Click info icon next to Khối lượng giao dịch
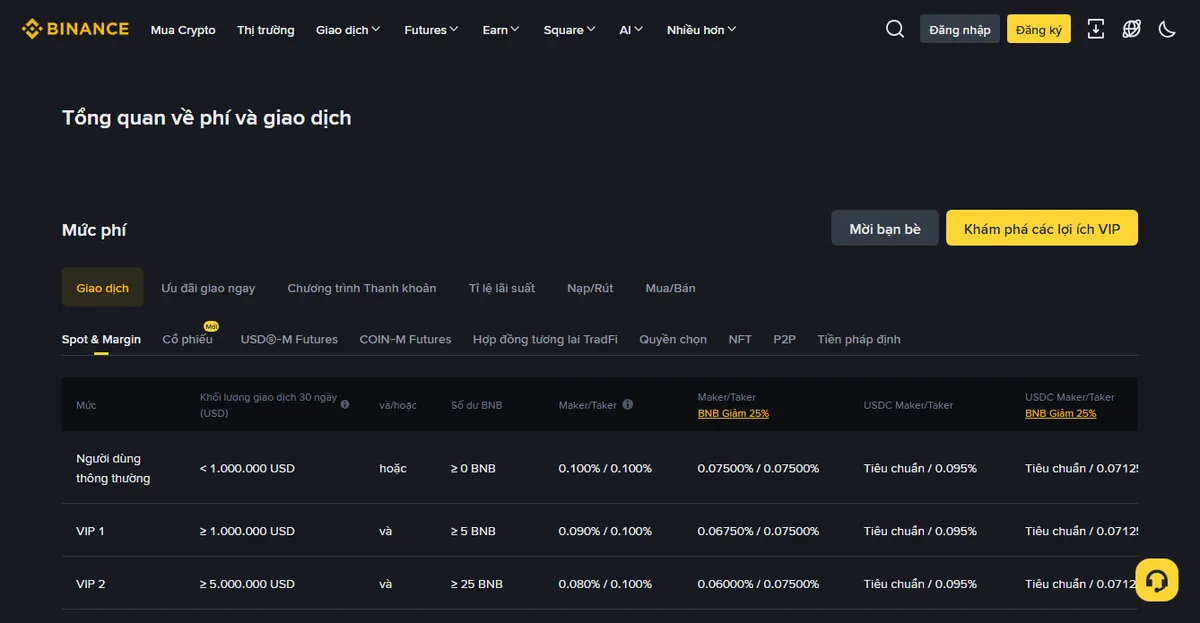The height and width of the screenshot is (623, 1200). coord(345,404)
